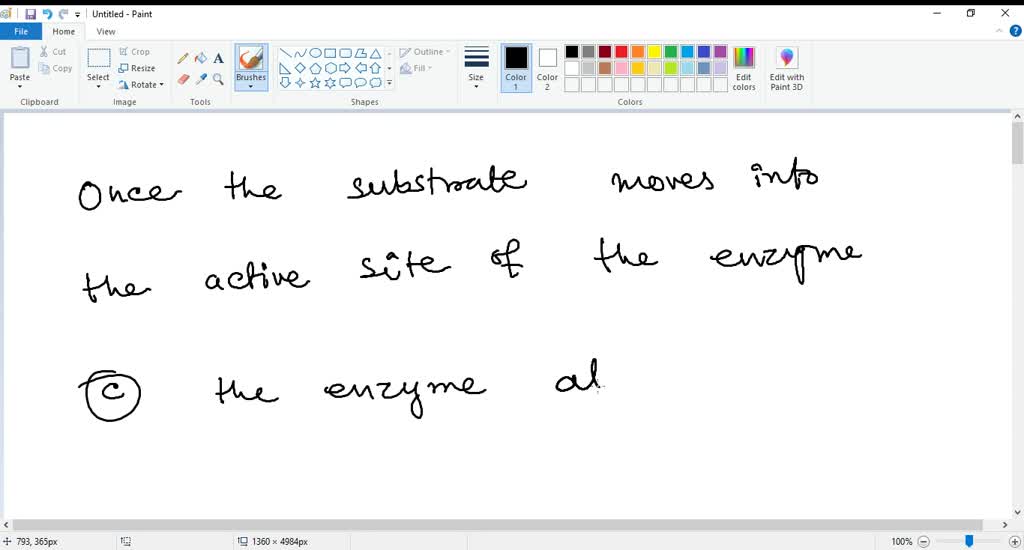This screenshot has width=1024, height=550.
Task: Choose the Line shape
Action: (x=285, y=54)
